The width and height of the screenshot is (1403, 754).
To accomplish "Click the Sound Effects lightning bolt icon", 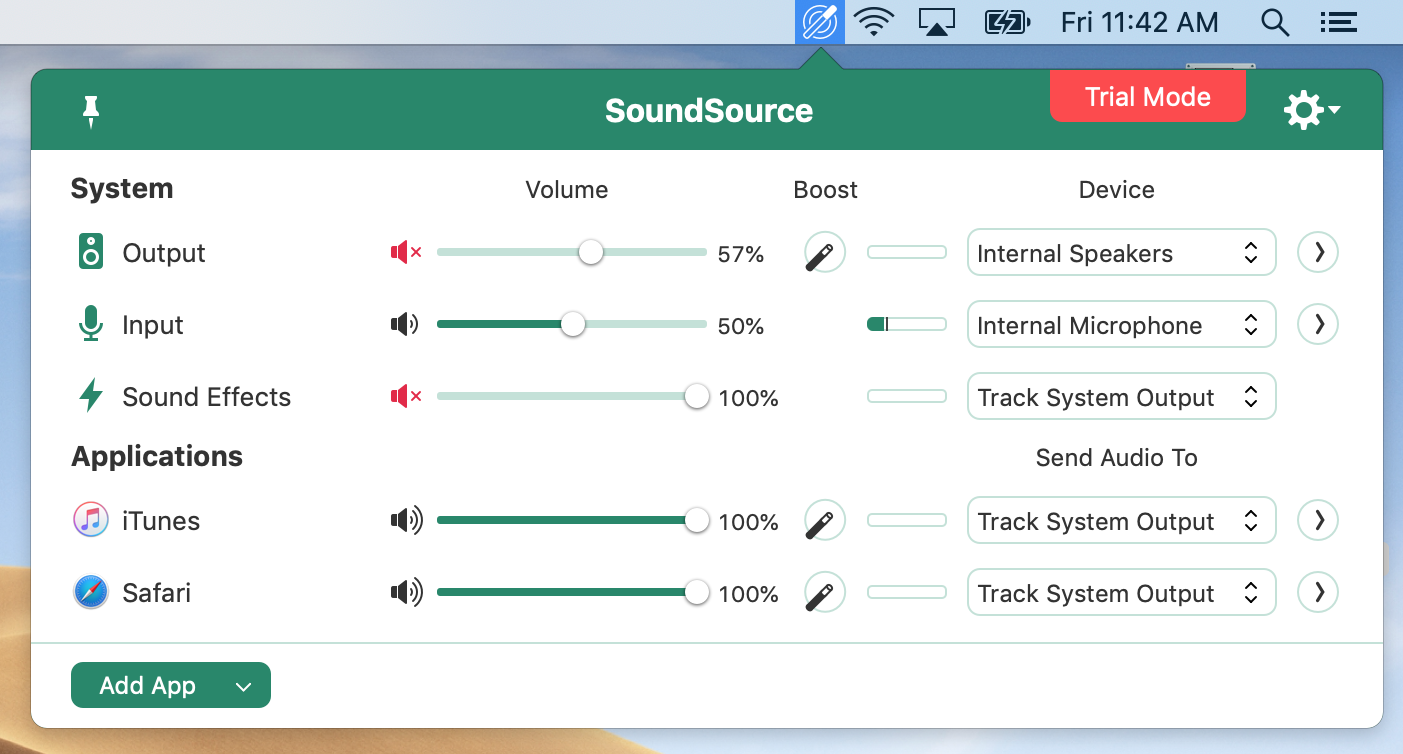I will pyautogui.click(x=91, y=396).
